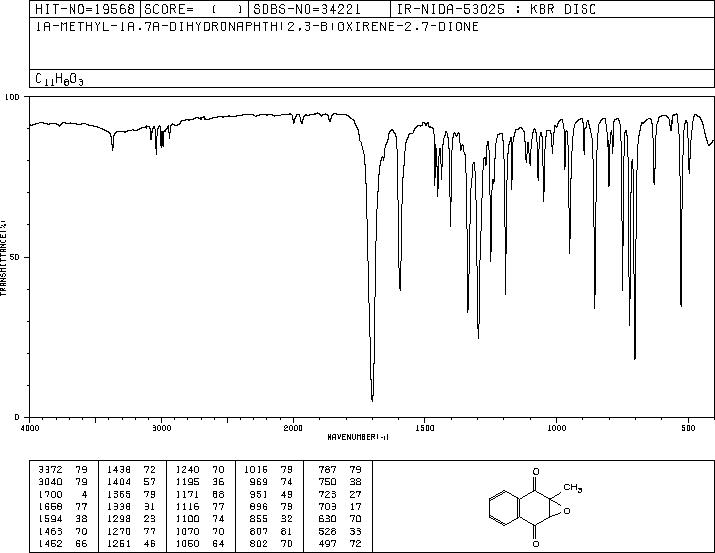
Task: Select the 1658 peak entry in table
Action: click(x=62, y=506)
